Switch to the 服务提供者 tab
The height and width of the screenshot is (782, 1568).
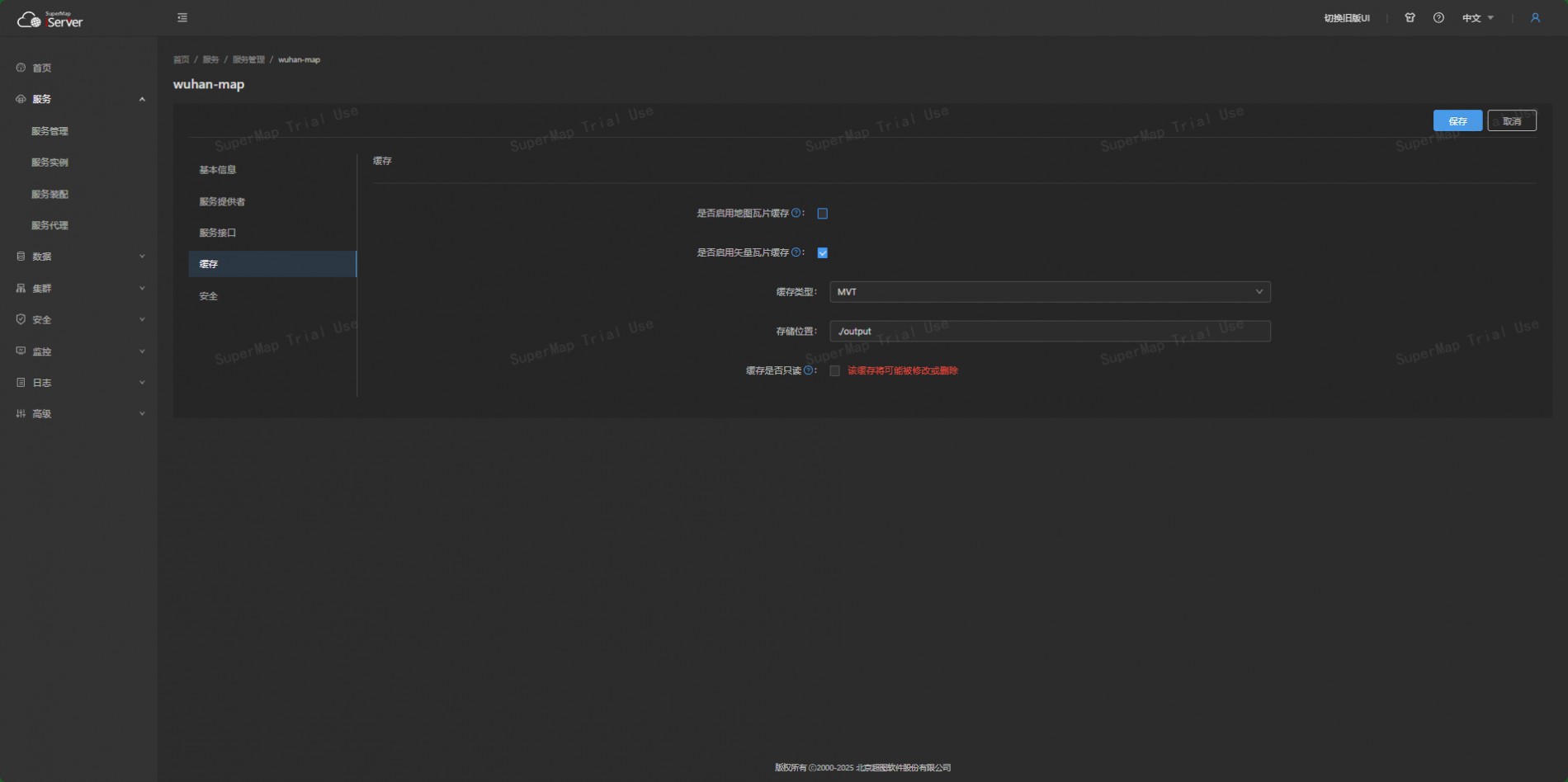pyautogui.click(x=272, y=201)
